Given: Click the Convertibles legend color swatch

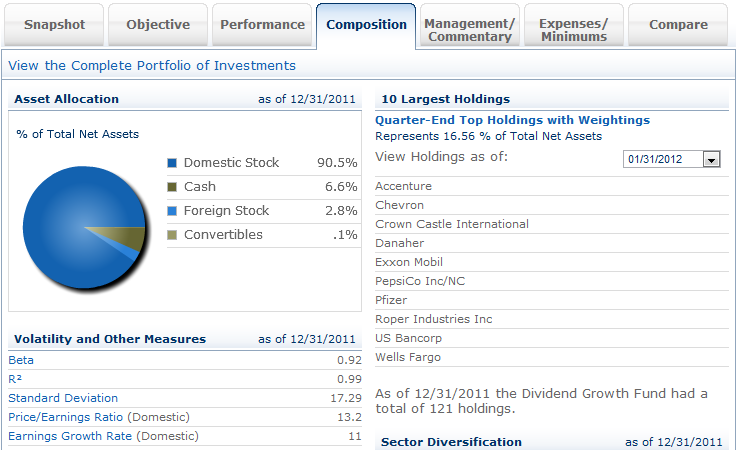Looking at the screenshot, I should pyautogui.click(x=172, y=235).
